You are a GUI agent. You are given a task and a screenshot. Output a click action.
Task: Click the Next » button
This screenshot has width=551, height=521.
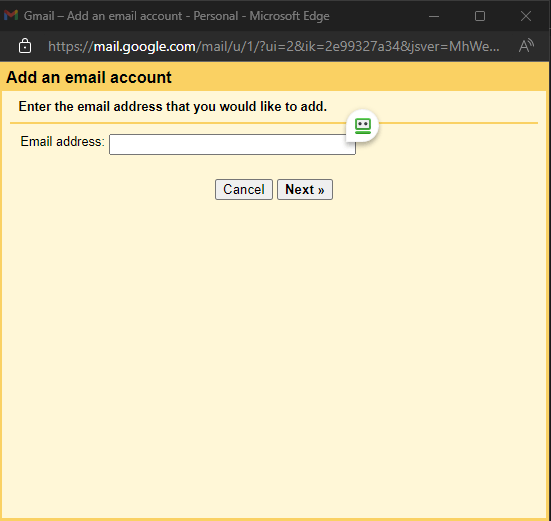point(305,190)
